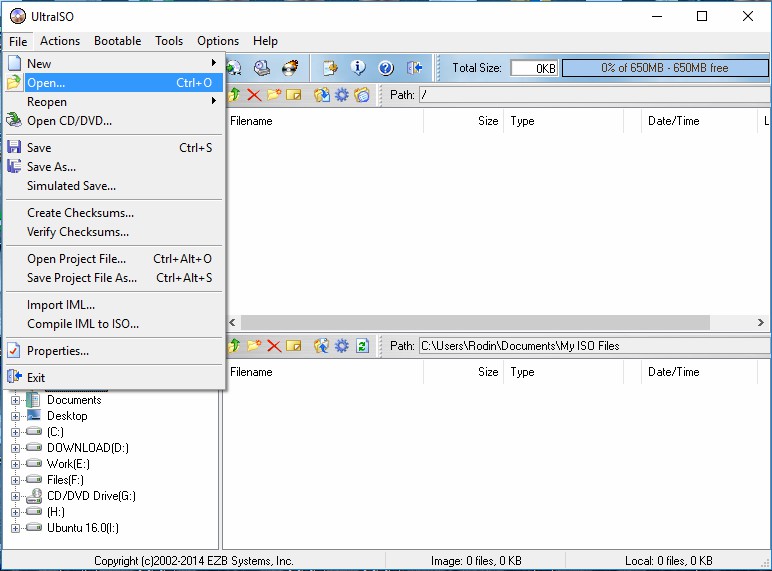Choose Exit from the File menu
The image size is (772, 571).
point(114,378)
